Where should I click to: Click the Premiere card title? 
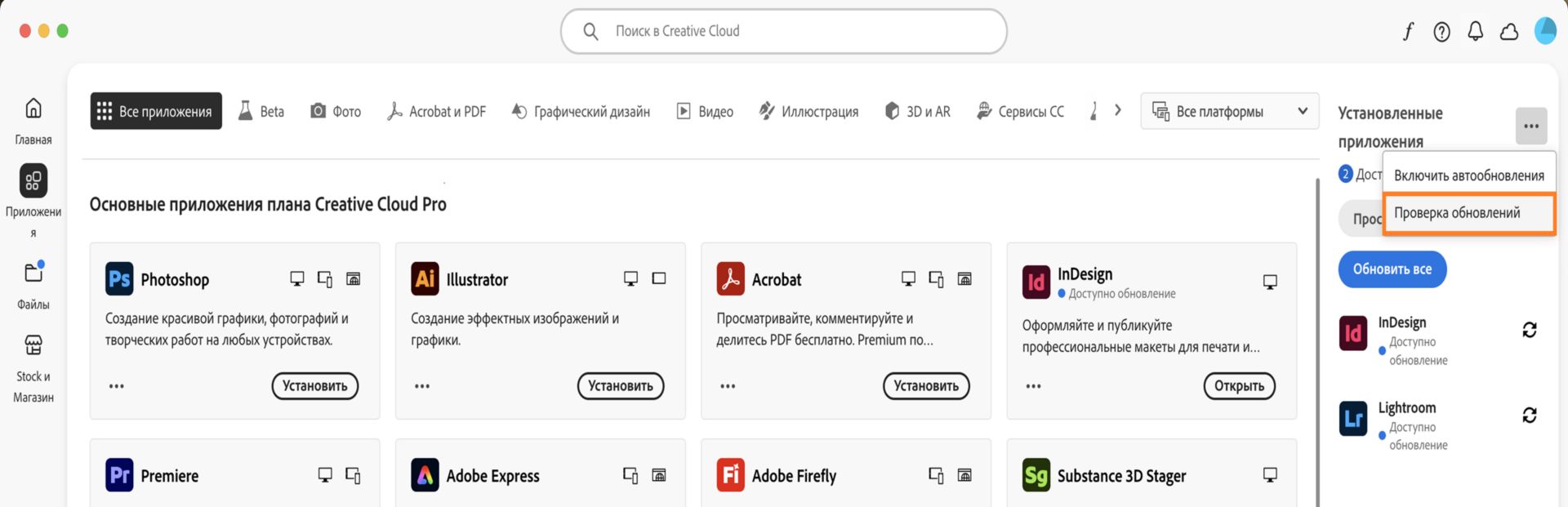pyautogui.click(x=170, y=476)
